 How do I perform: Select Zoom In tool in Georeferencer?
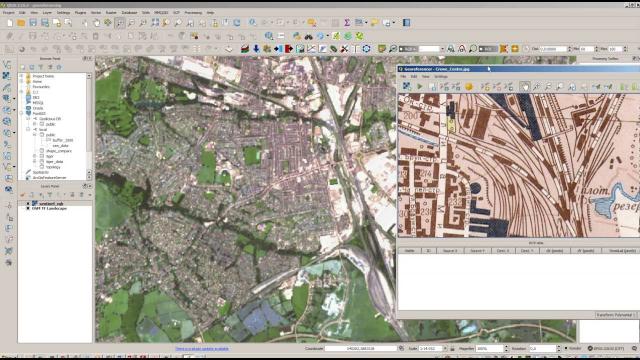click(536, 86)
